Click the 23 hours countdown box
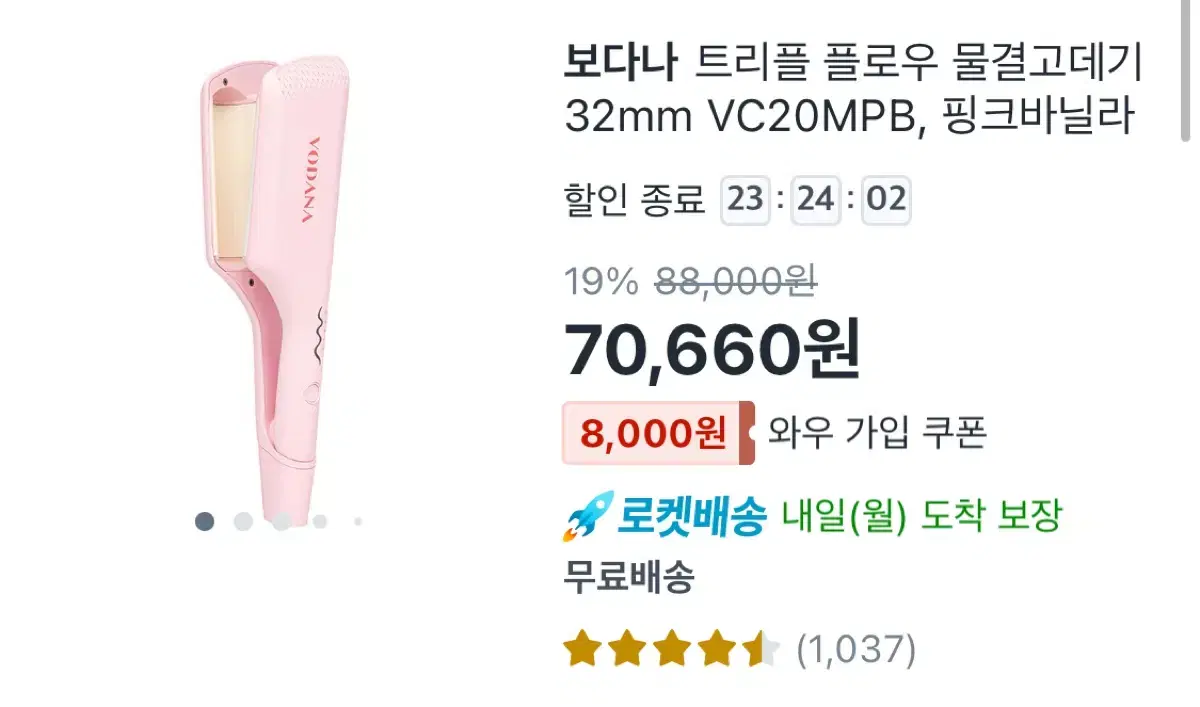Screen dimensions: 1200x707 745,200
